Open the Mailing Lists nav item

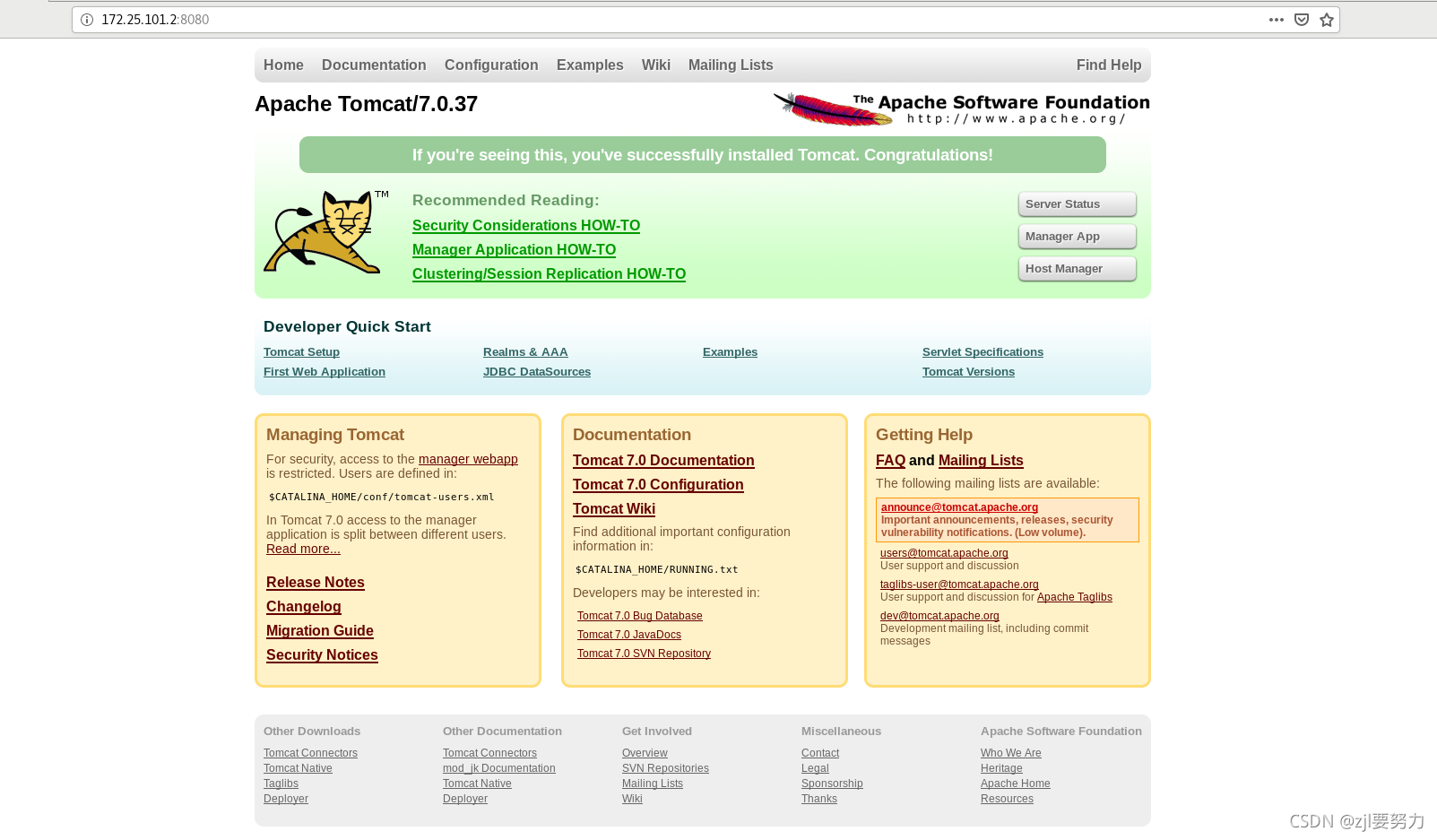point(731,65)
